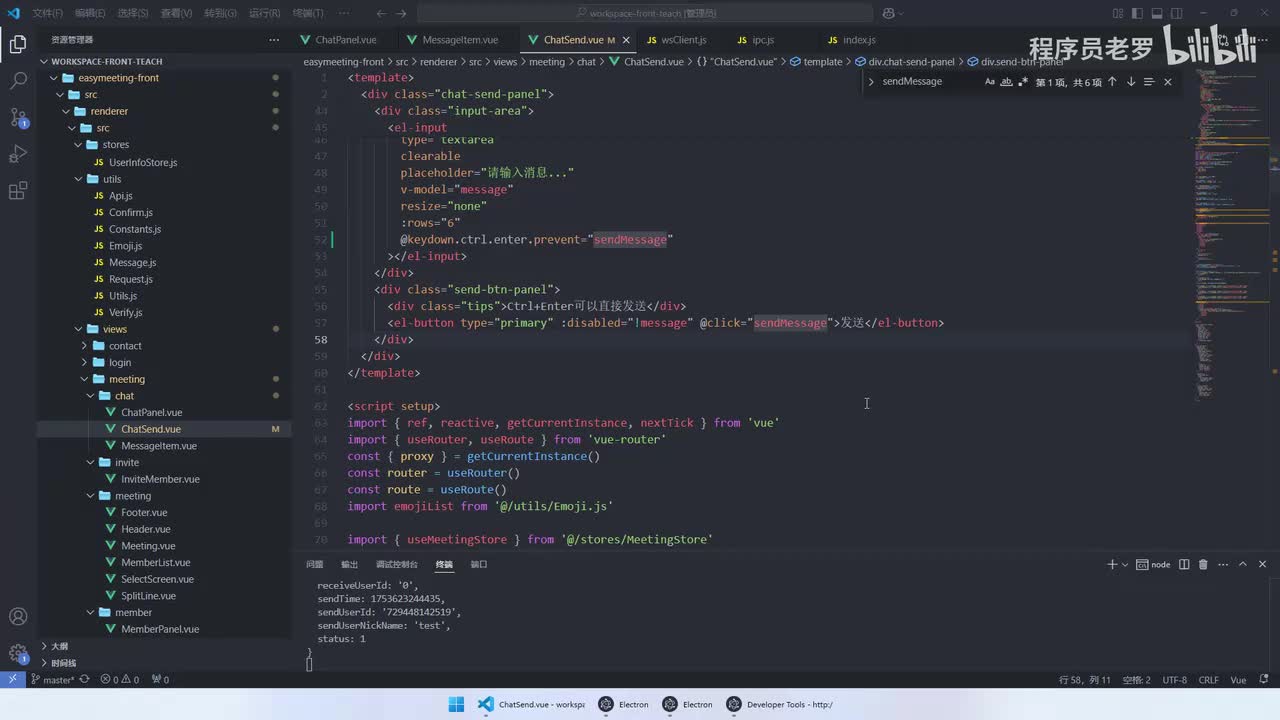This screenshot has width=1280, height=720.
Task: Click the errors and warnings count in the status bar
Action: tap(120, 680)
